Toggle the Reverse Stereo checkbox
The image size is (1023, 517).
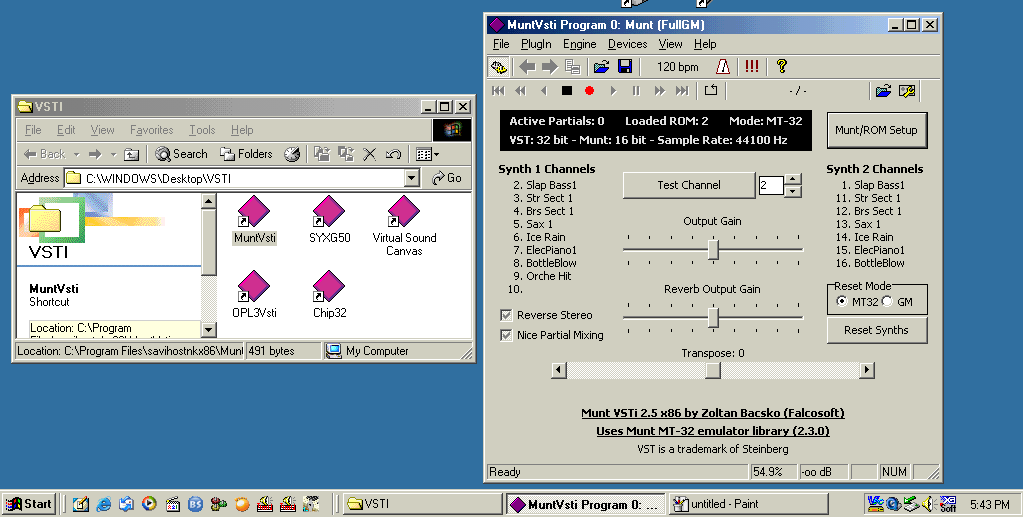506,315
